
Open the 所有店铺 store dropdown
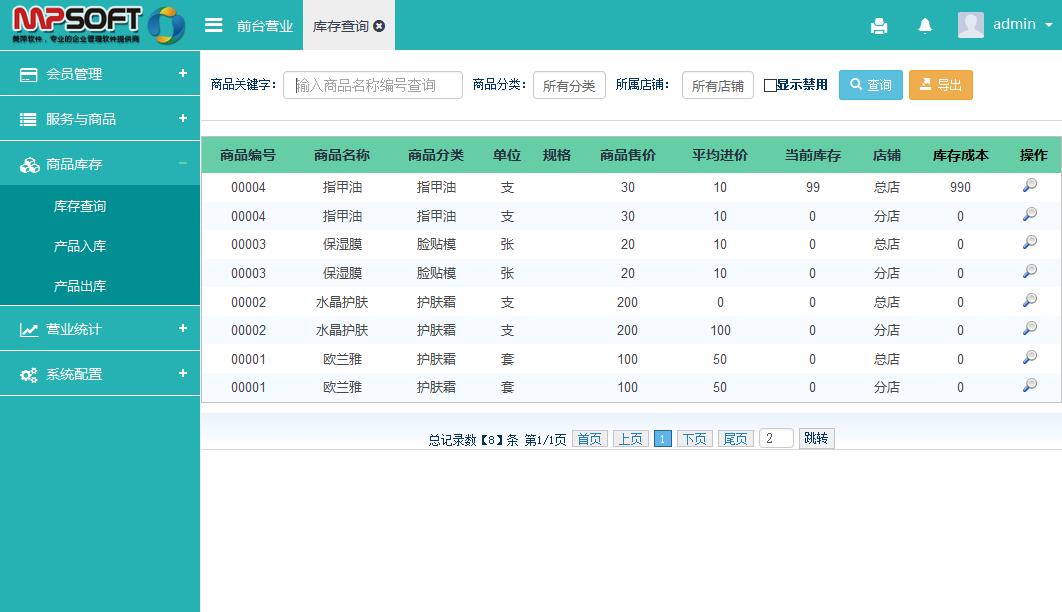coord(717,86)
